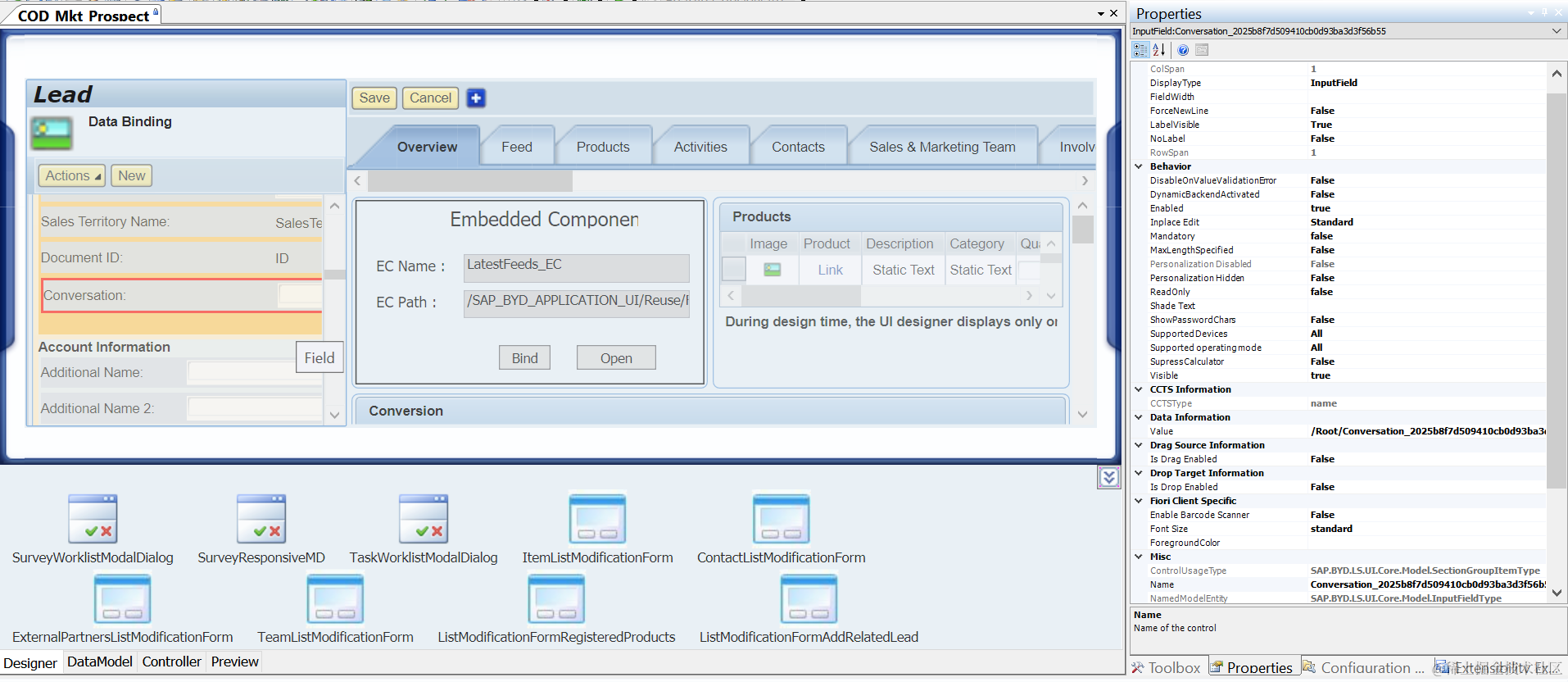Click the Open button in Embedded Component
The image size is (1568, 682).
tap(616, 358)
